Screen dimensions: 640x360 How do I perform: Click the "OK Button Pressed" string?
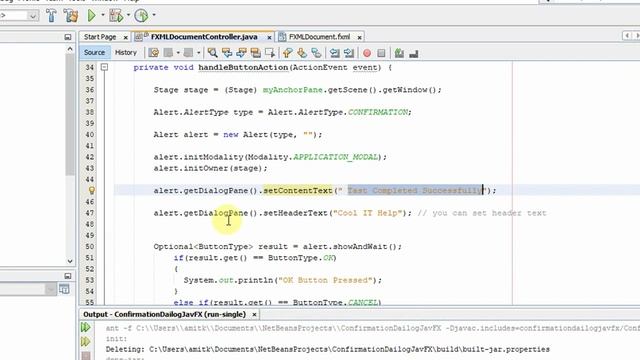(x=325, y=280)
